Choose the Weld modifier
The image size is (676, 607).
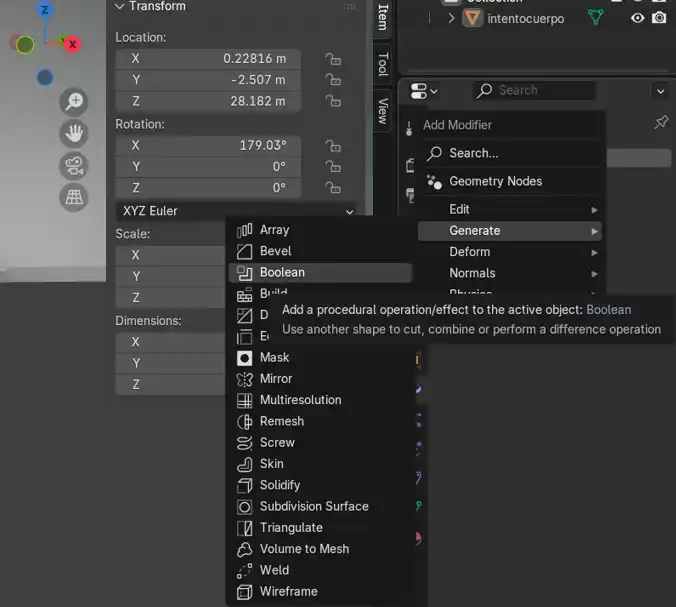point(320,570)
